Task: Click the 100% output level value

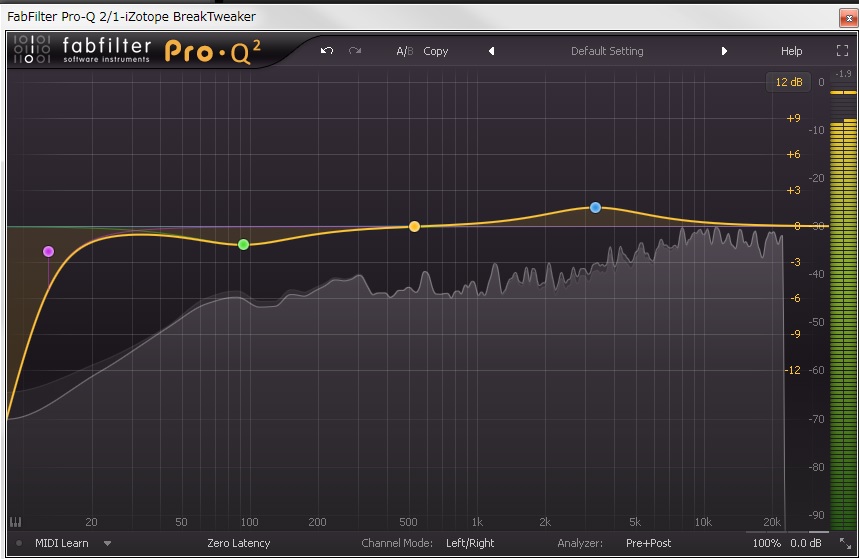Action: click(766, 543)
